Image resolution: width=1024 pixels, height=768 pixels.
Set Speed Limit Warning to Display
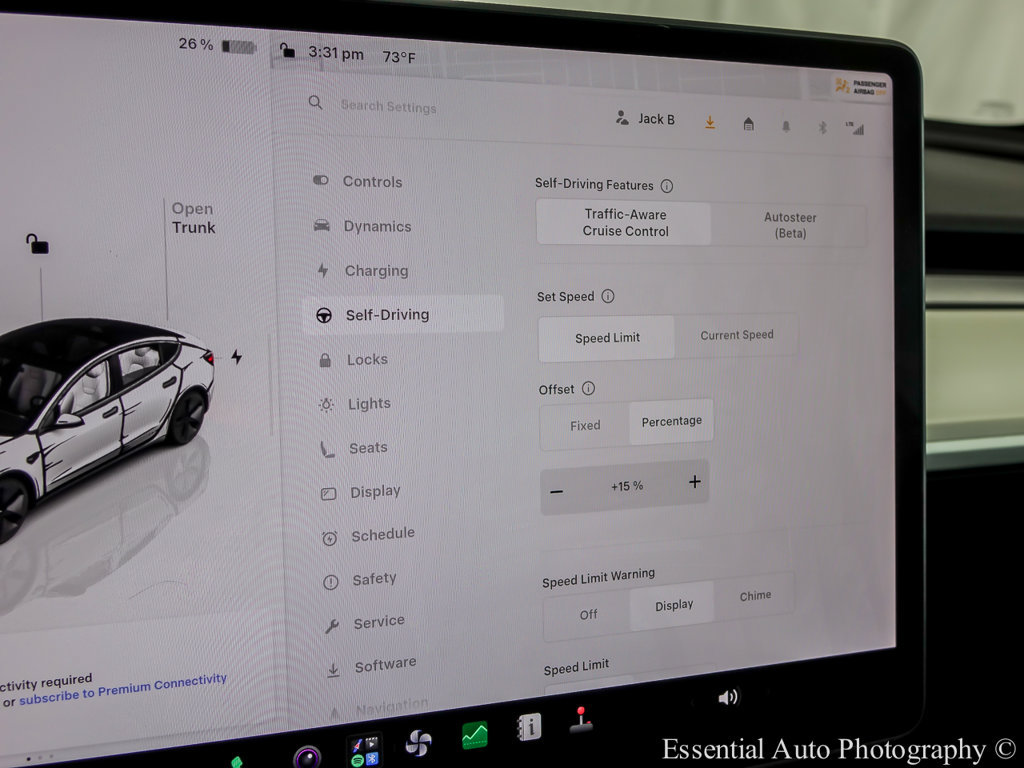pyautogui.click(x=673, y=605)
